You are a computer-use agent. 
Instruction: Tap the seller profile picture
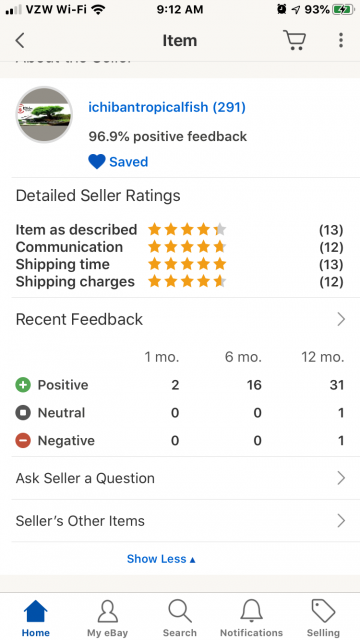[44, 115]
